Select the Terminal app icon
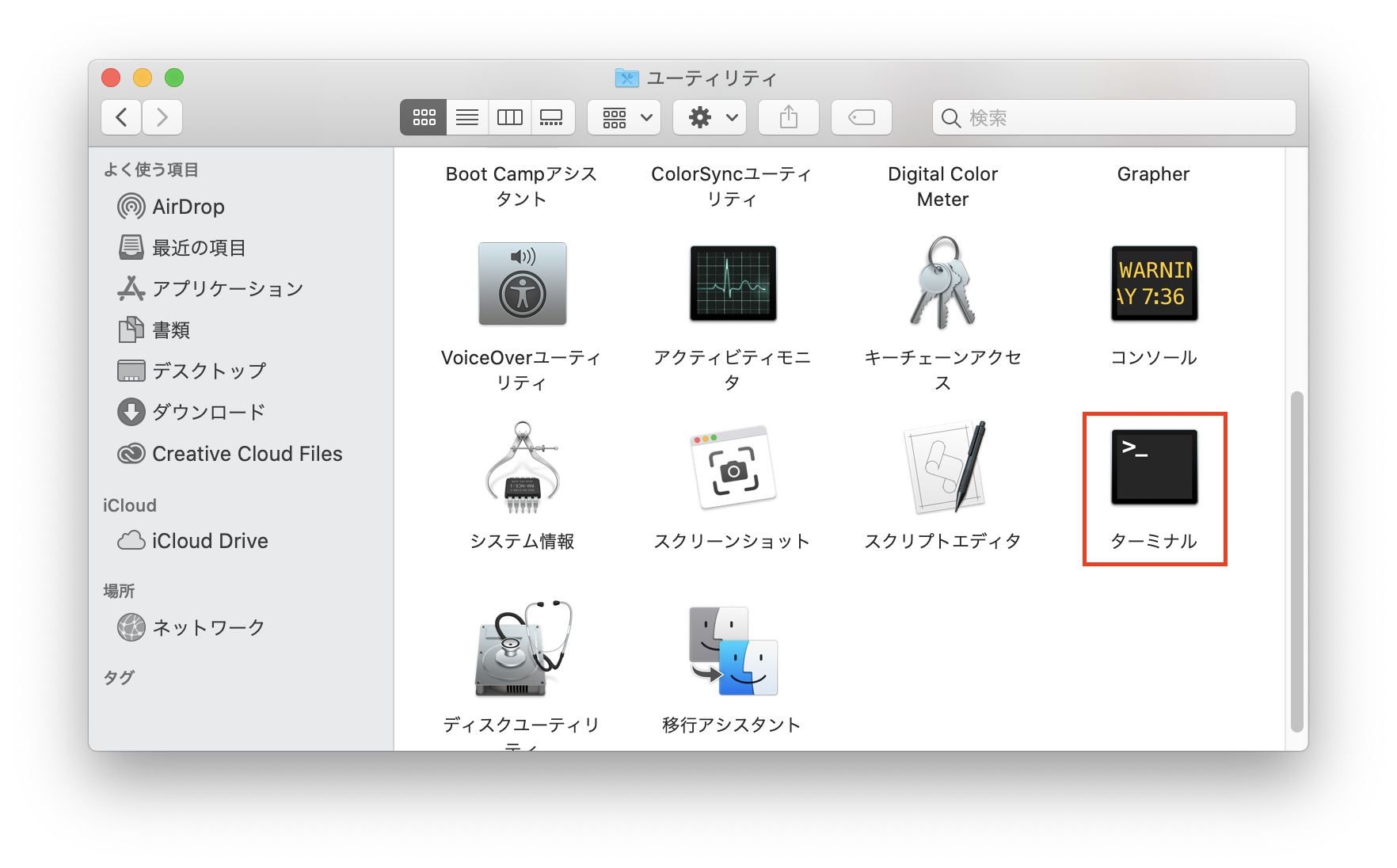 pyautogui.click(x=1154, y=467)
